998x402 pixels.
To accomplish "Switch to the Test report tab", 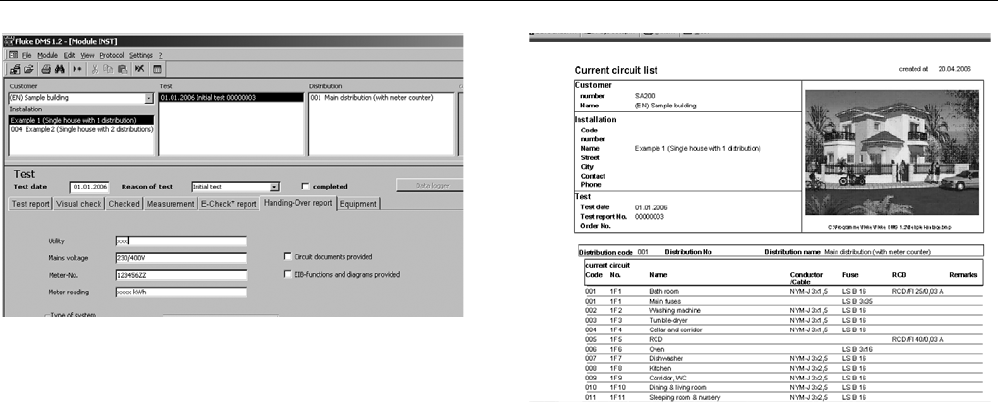I will click(31, 204).
